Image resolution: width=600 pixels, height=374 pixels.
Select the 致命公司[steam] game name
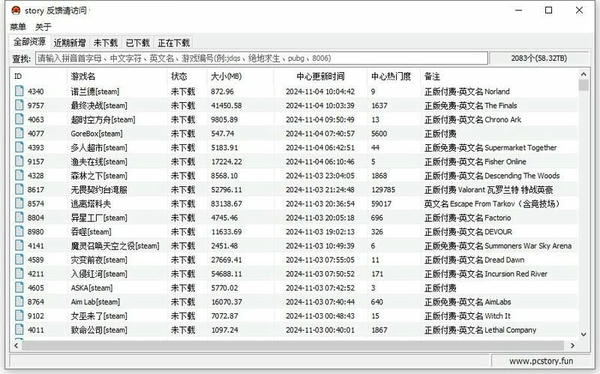point(99,330)
